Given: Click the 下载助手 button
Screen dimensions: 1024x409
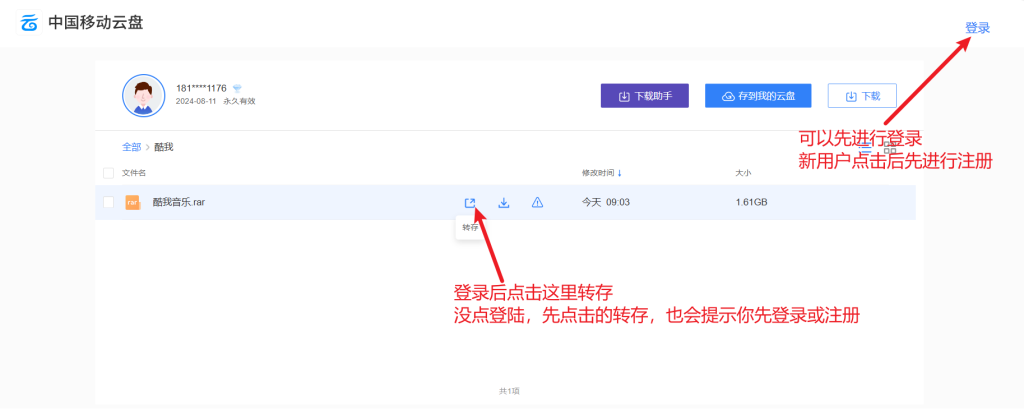Looking at the screenshot, I should click(x=645, y=96).
